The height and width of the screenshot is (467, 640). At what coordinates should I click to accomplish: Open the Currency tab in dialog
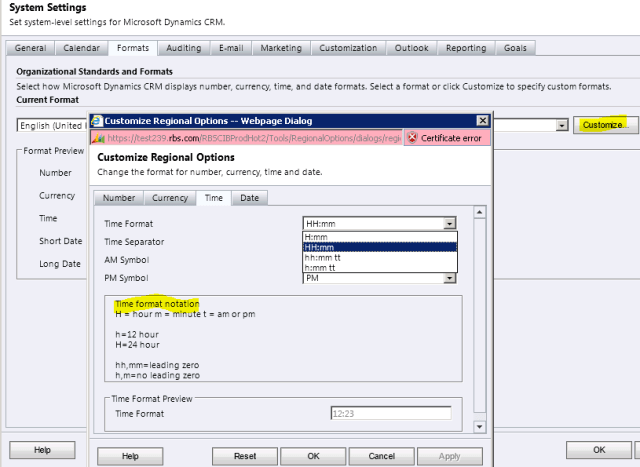click(x=170, y=198)
